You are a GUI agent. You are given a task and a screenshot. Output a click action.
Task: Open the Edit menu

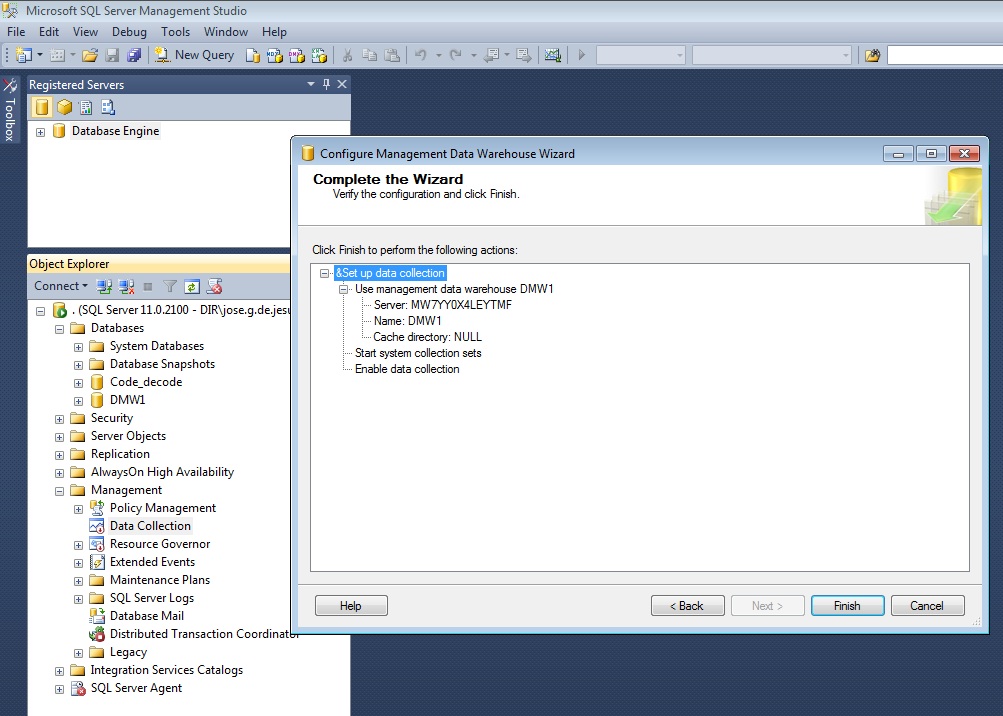[x=49, y=31]
